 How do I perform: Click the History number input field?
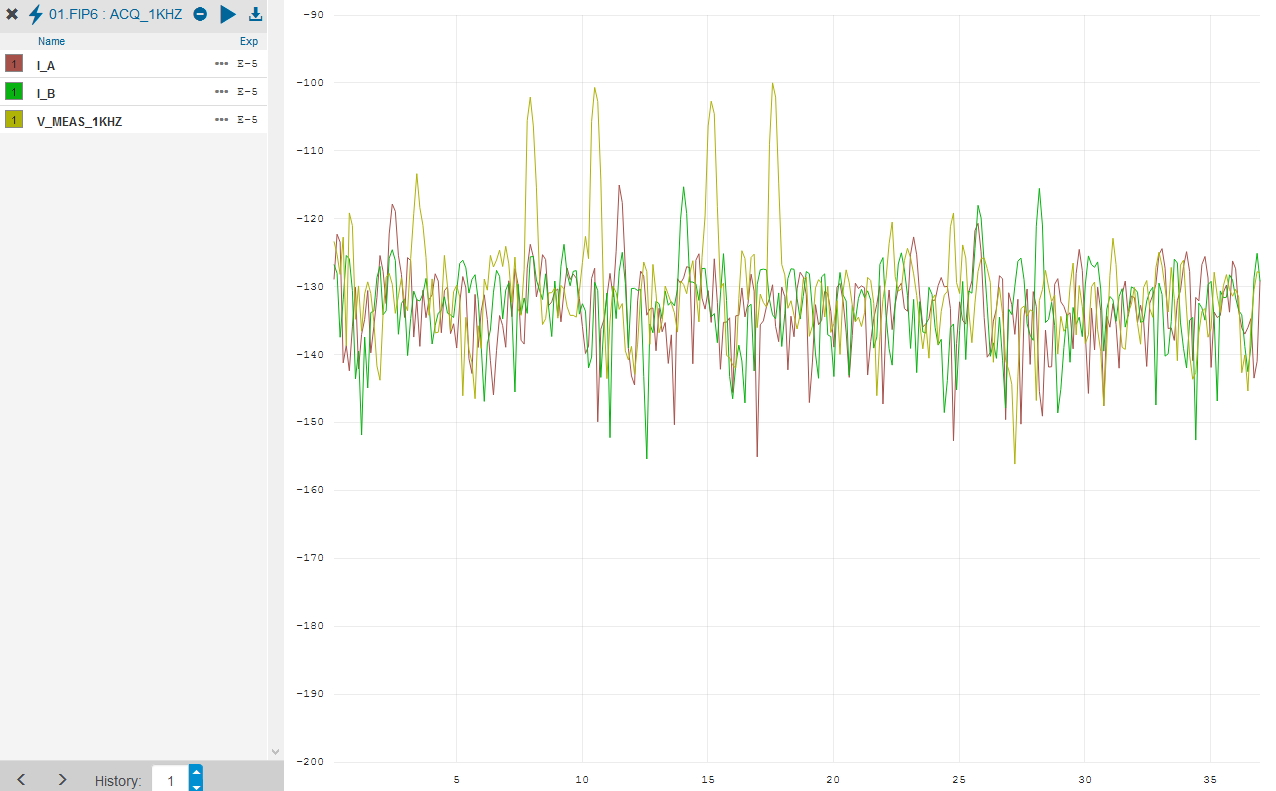[170, 779]
